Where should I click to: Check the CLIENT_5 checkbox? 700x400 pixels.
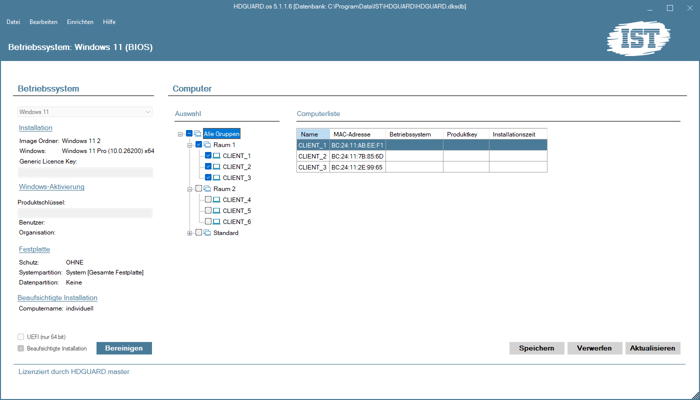tap(208, 211)
